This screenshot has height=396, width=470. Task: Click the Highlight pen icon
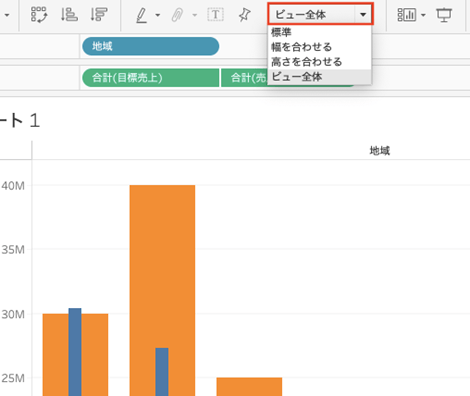[x=141, y=15]
